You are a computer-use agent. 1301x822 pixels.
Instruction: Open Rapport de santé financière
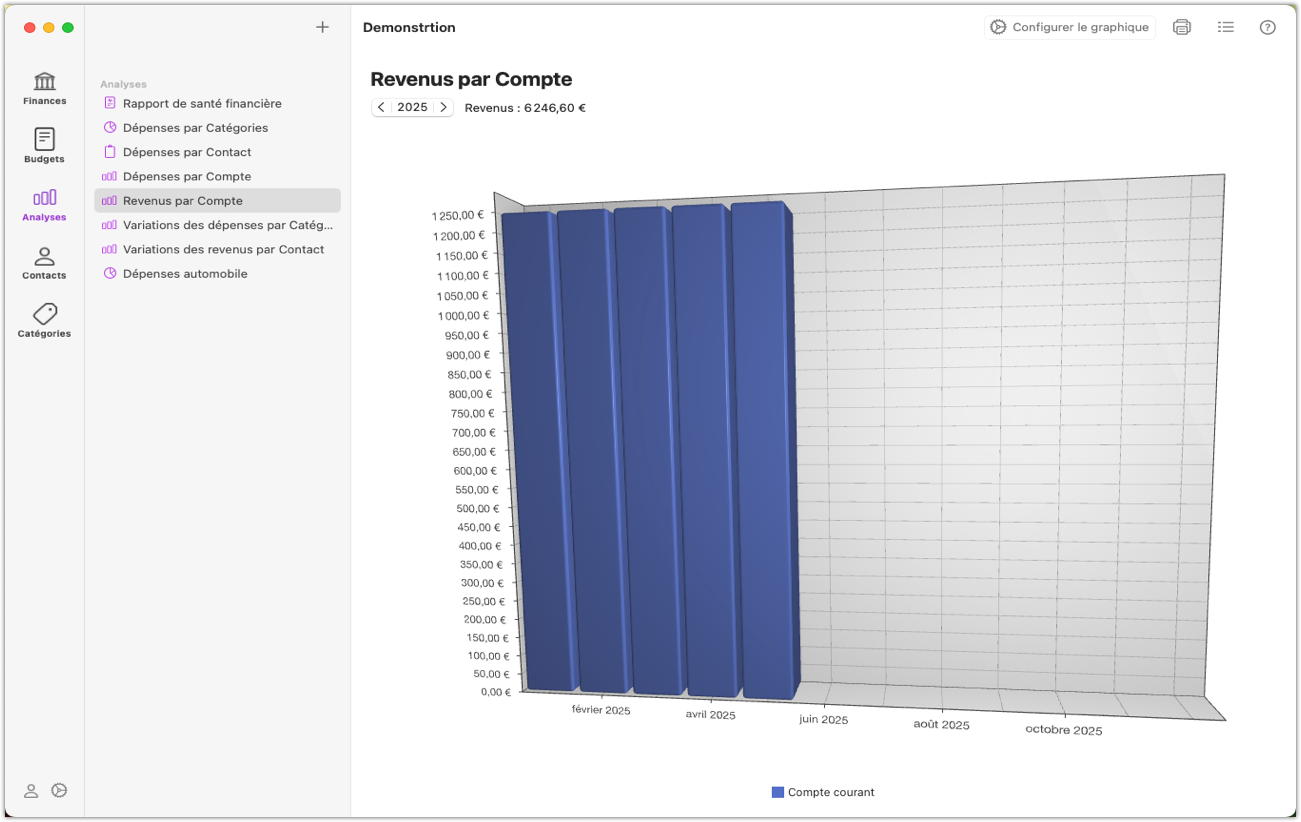pyautogui.click(x=217, y=103)
